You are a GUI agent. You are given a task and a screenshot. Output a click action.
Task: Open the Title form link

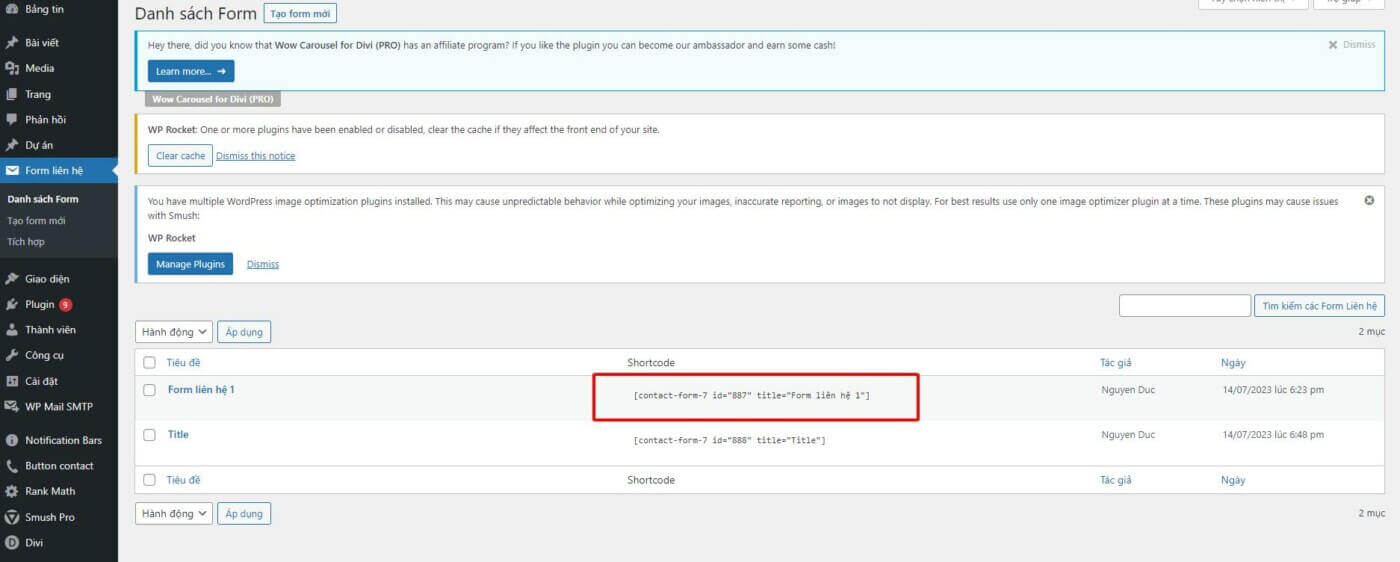click(x=178, y=434)
